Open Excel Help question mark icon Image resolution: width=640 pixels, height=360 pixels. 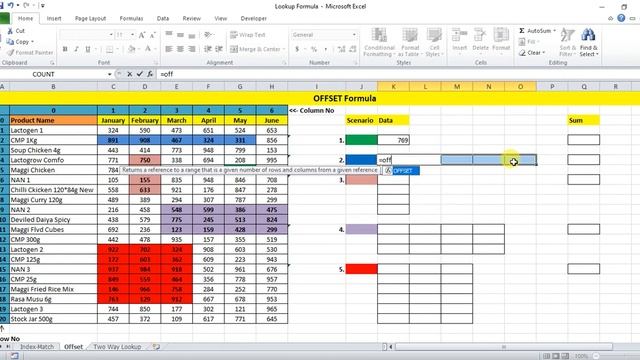click(x=621, y=18)
